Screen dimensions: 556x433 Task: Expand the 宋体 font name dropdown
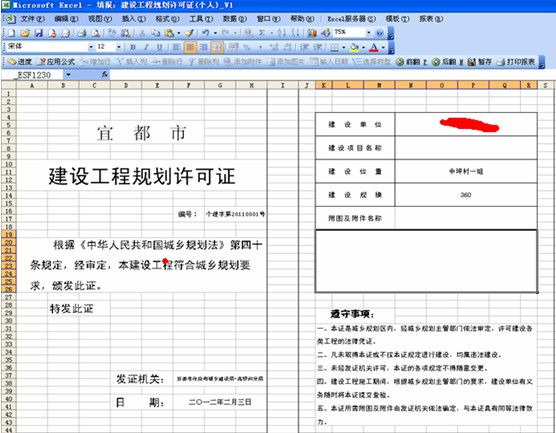(x=91, y=47)
